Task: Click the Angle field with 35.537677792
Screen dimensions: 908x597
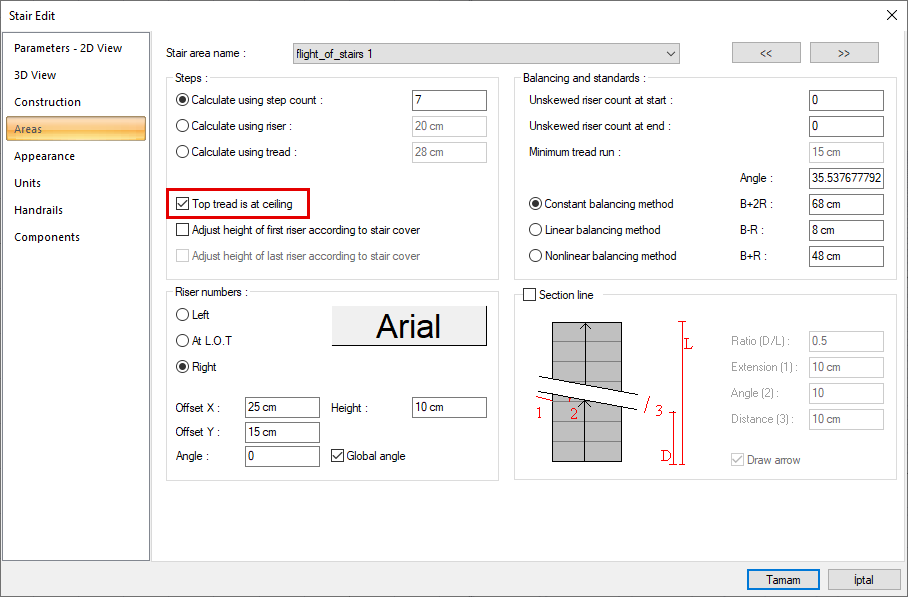Action: click(846, 178)
